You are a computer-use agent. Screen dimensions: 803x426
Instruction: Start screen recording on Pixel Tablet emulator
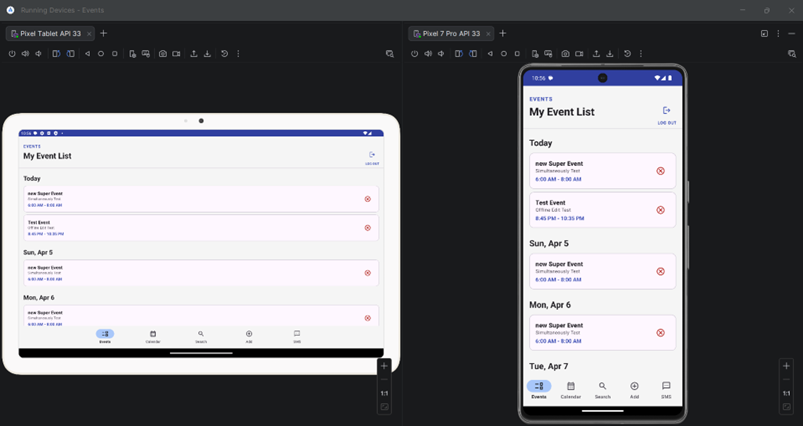pyautogui.click(x=177, y=54)
